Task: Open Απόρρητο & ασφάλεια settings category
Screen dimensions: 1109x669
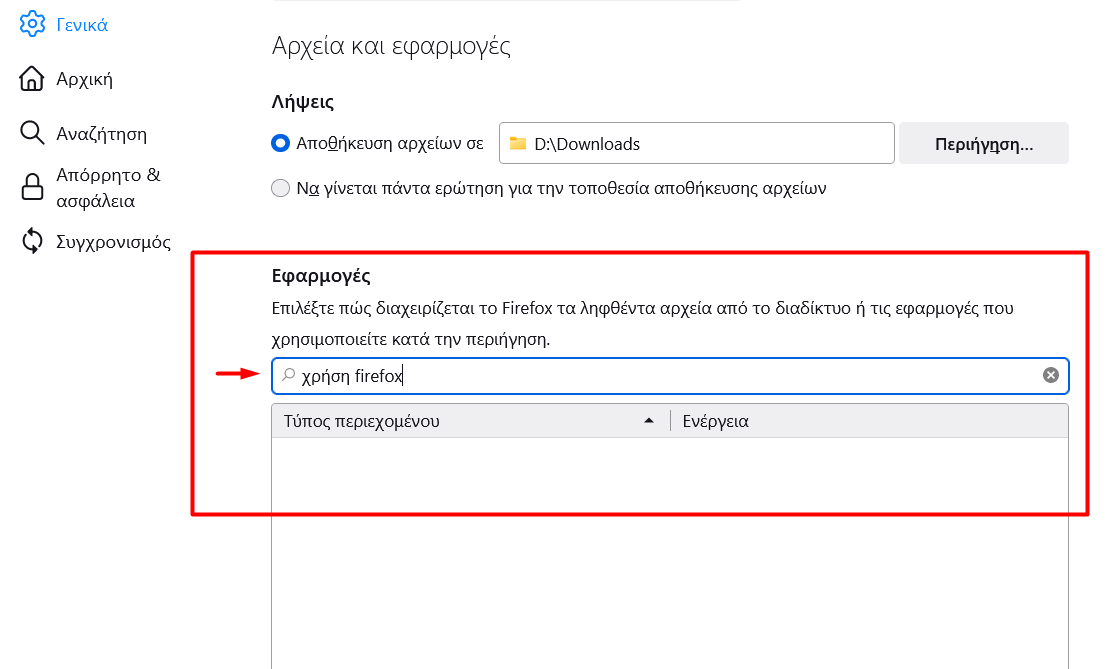Action: [108, 187]
